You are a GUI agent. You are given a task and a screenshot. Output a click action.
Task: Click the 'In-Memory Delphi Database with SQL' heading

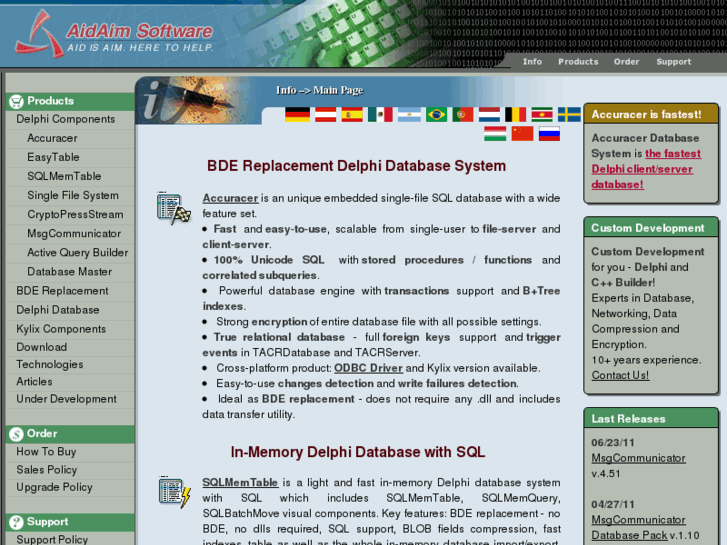coord(357,452)
